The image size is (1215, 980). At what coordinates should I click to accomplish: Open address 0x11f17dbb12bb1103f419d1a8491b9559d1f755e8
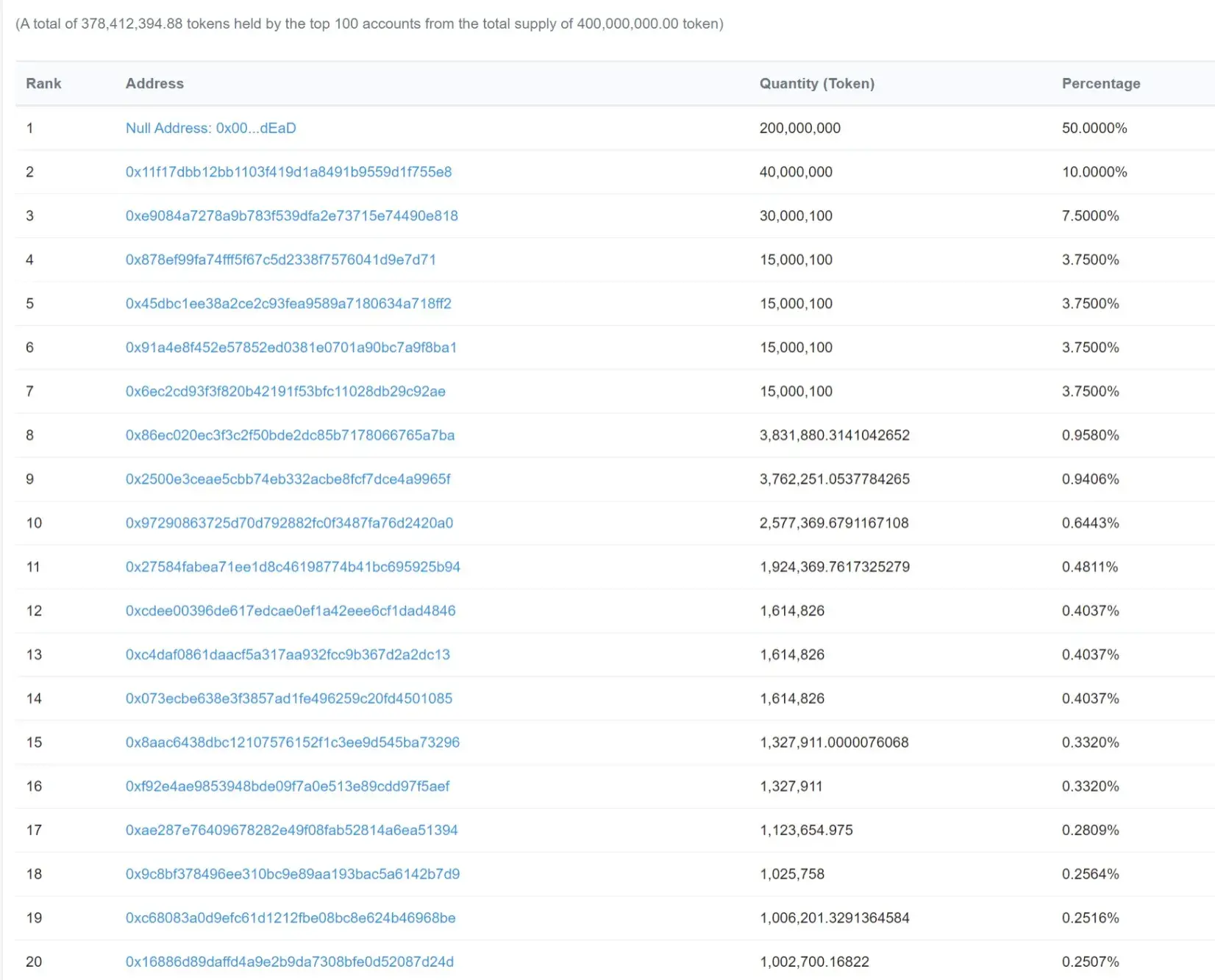coord(288,172)
